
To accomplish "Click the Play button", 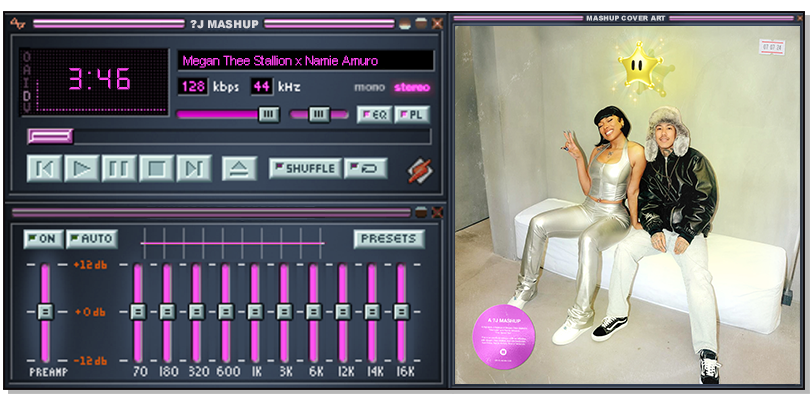I will 82,168.
